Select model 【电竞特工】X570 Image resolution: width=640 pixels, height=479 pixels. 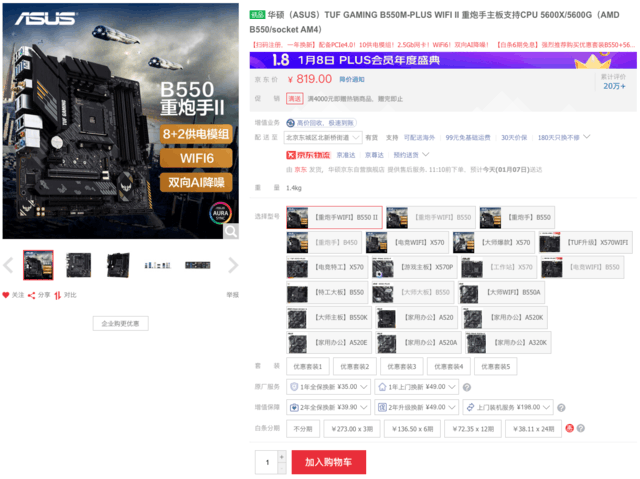click(x=327, y=267)
